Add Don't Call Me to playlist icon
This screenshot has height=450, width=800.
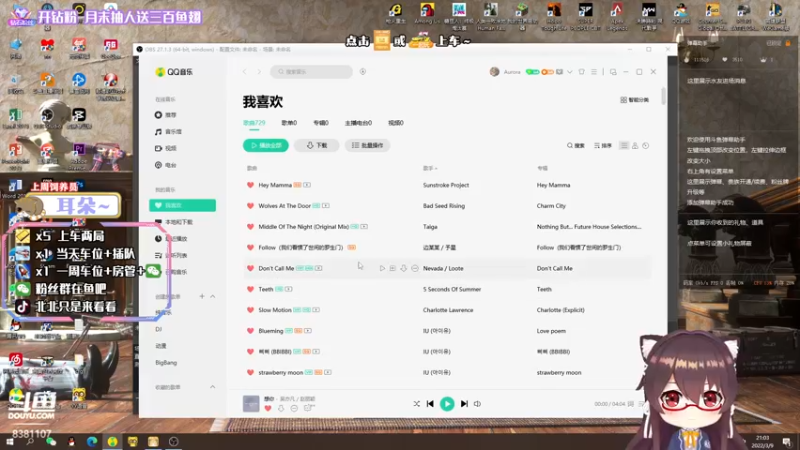coord(393,268)
